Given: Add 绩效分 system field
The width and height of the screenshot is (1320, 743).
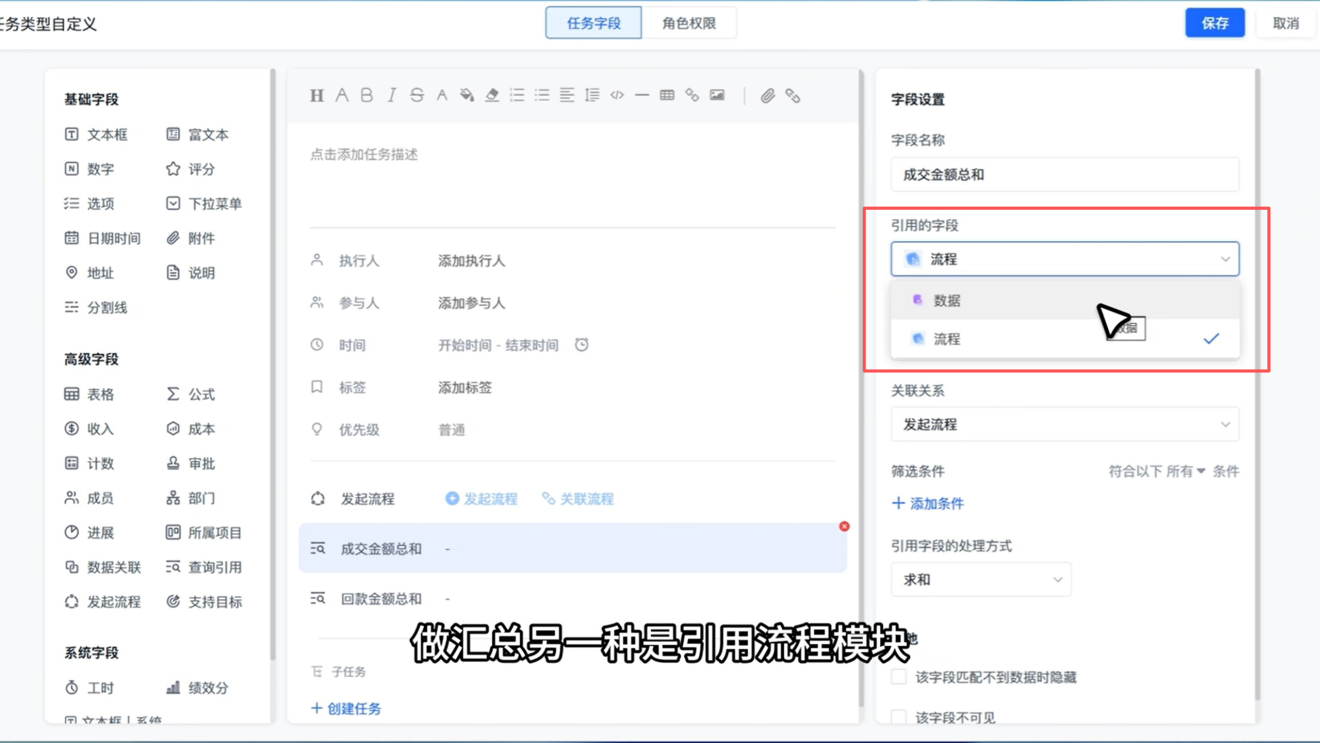Looking at the screenshot, I should (x=198, y=688).
